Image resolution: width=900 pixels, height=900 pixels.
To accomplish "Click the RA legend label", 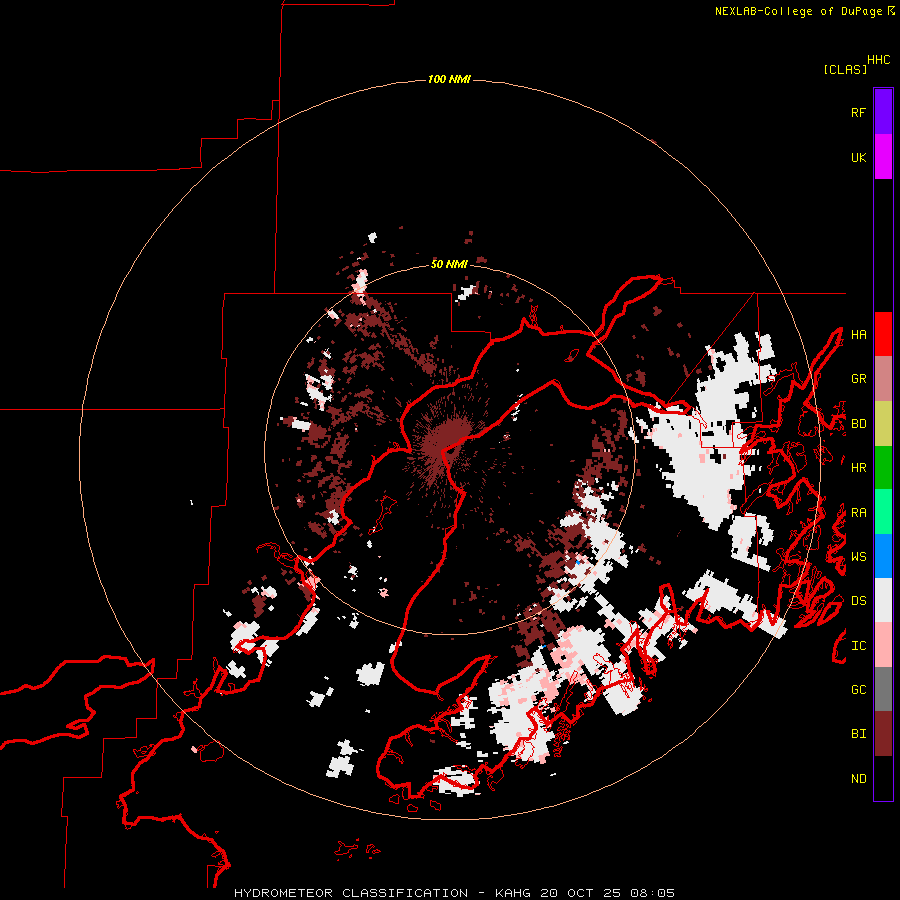I will point(858,513).
